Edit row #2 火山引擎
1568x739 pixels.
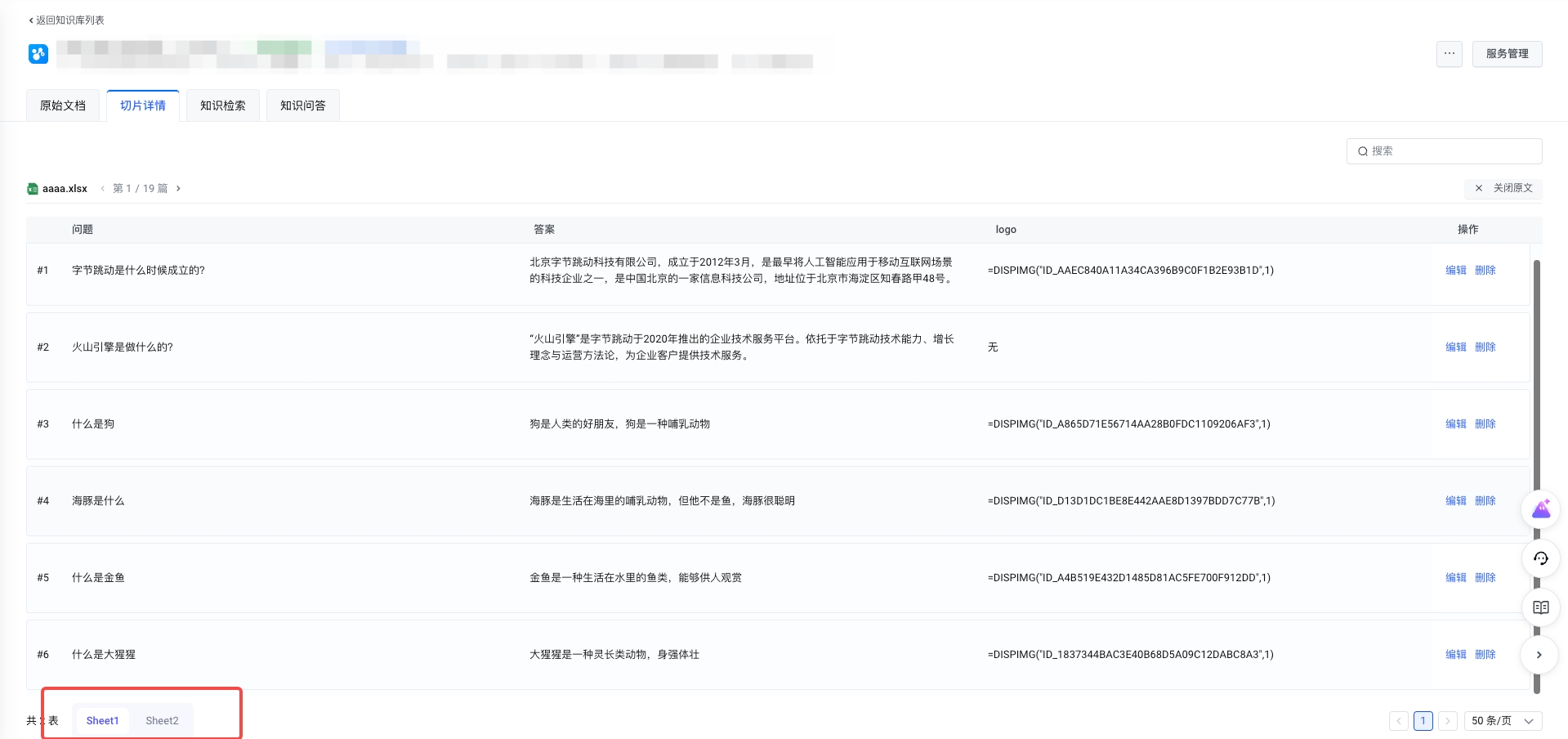(x=1455, y=347)
